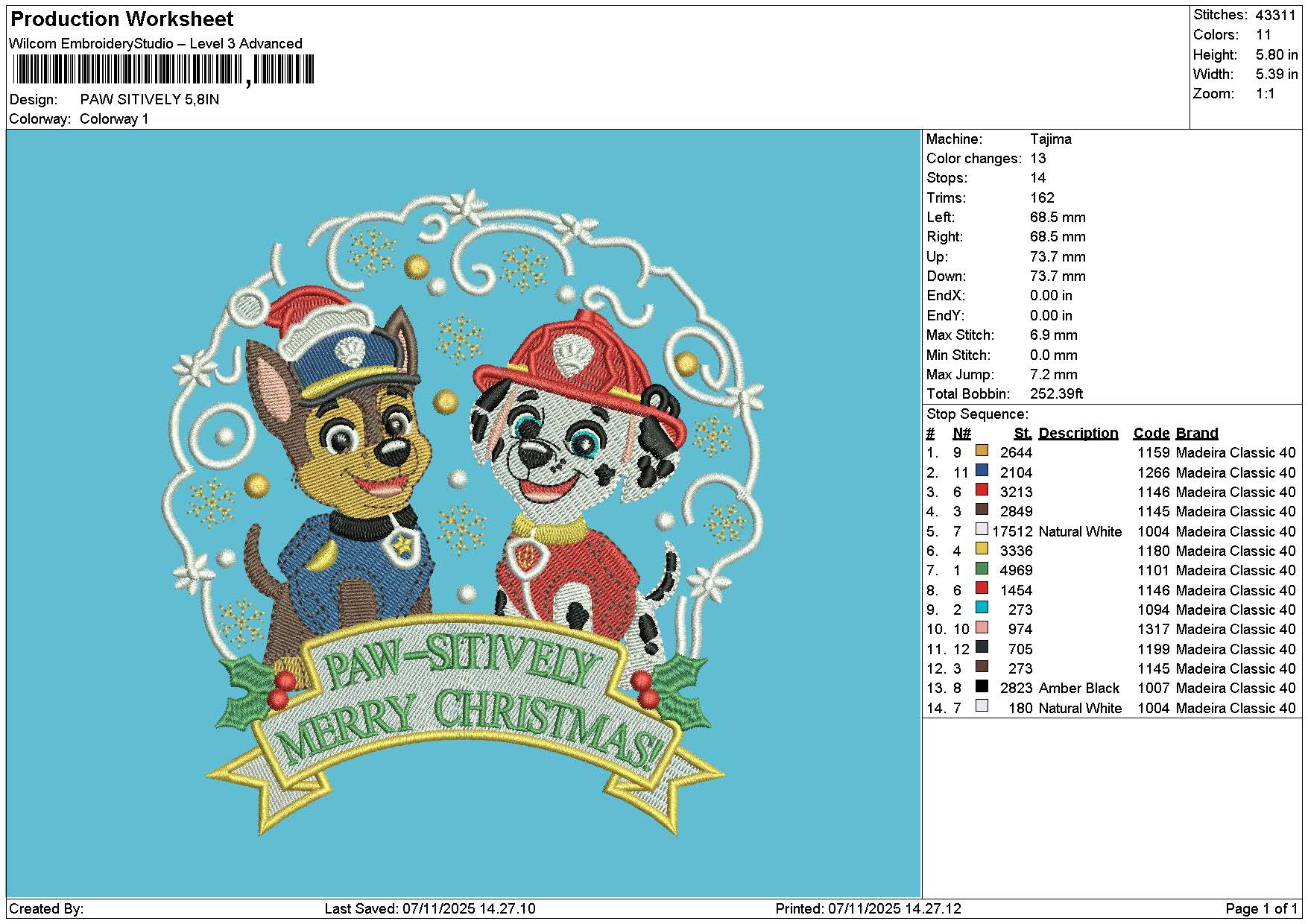Select the Color changes value 13
The image size is (1308, 924).
[x=1038, y=159]
